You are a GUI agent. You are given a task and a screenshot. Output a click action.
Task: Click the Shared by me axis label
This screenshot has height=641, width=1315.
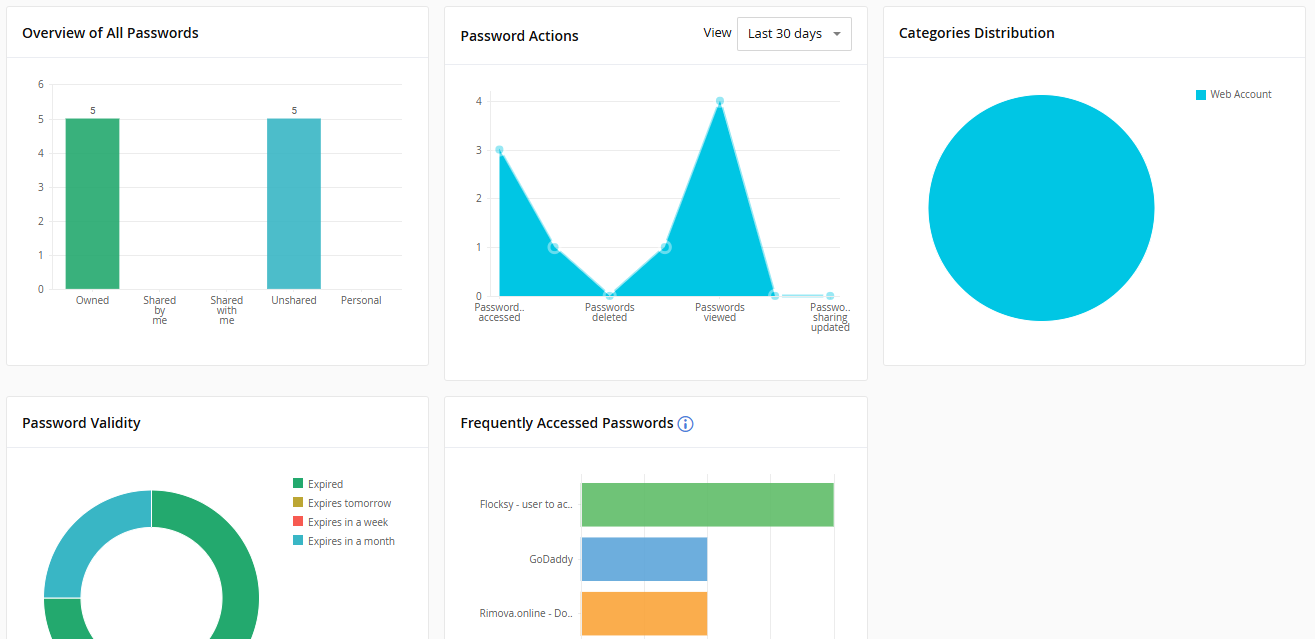click(x=160, y=310)
